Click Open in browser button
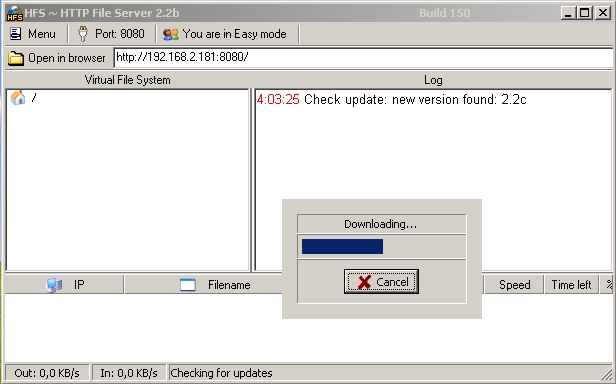This screenshot has width=616, height=384. click(57, 58)
